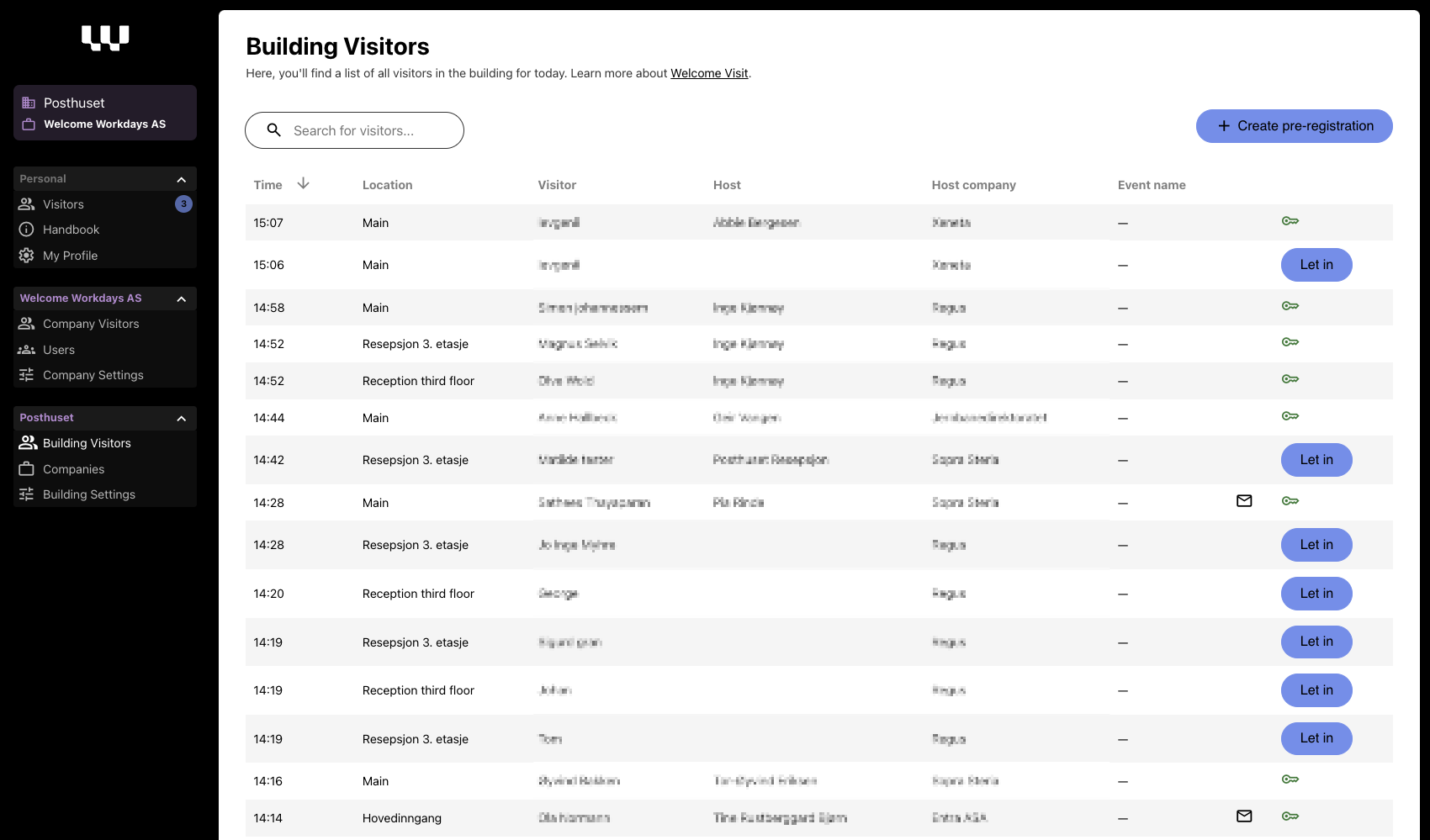Click the envelope icon in the 14:28 Main row
The height and width of the screenshot is (840, 1430).
[x=1244, y=501]
